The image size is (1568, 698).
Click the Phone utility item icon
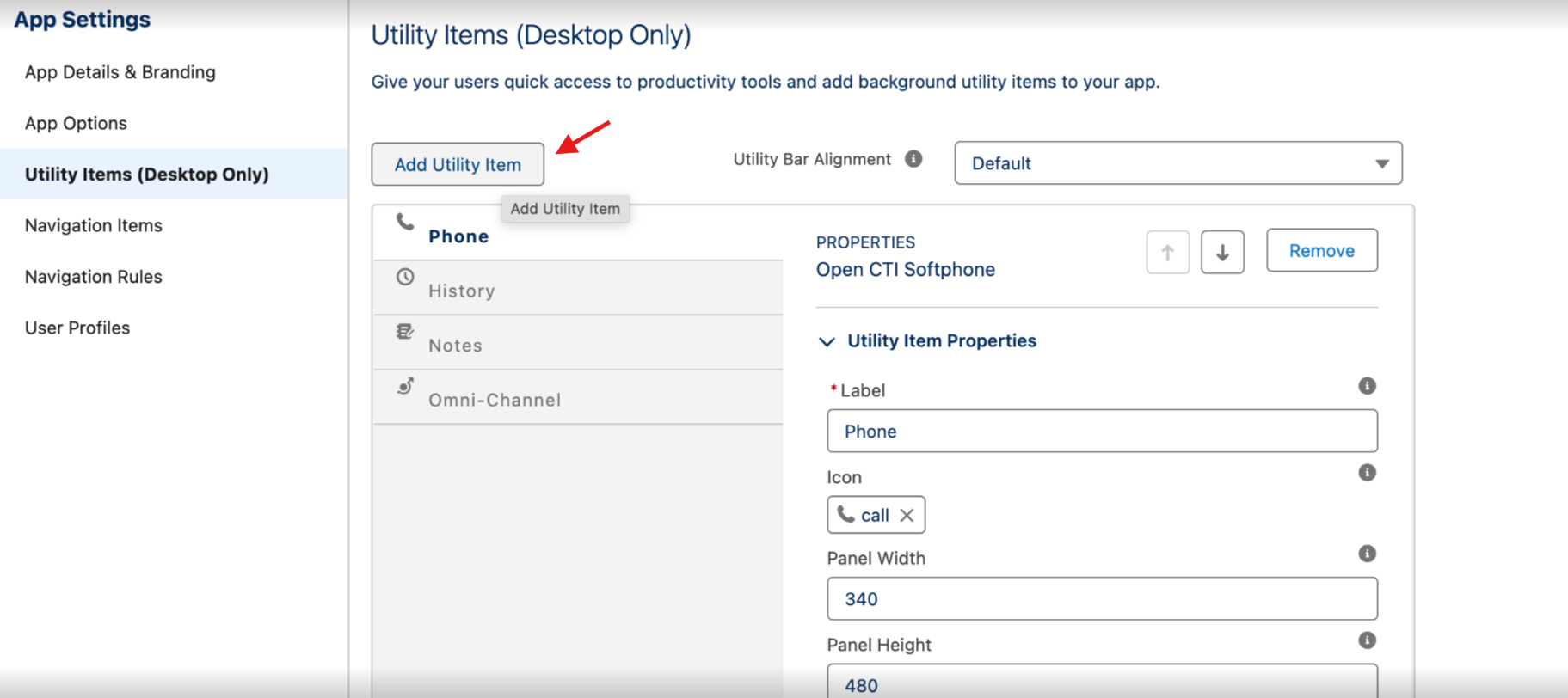coord(404,222)
